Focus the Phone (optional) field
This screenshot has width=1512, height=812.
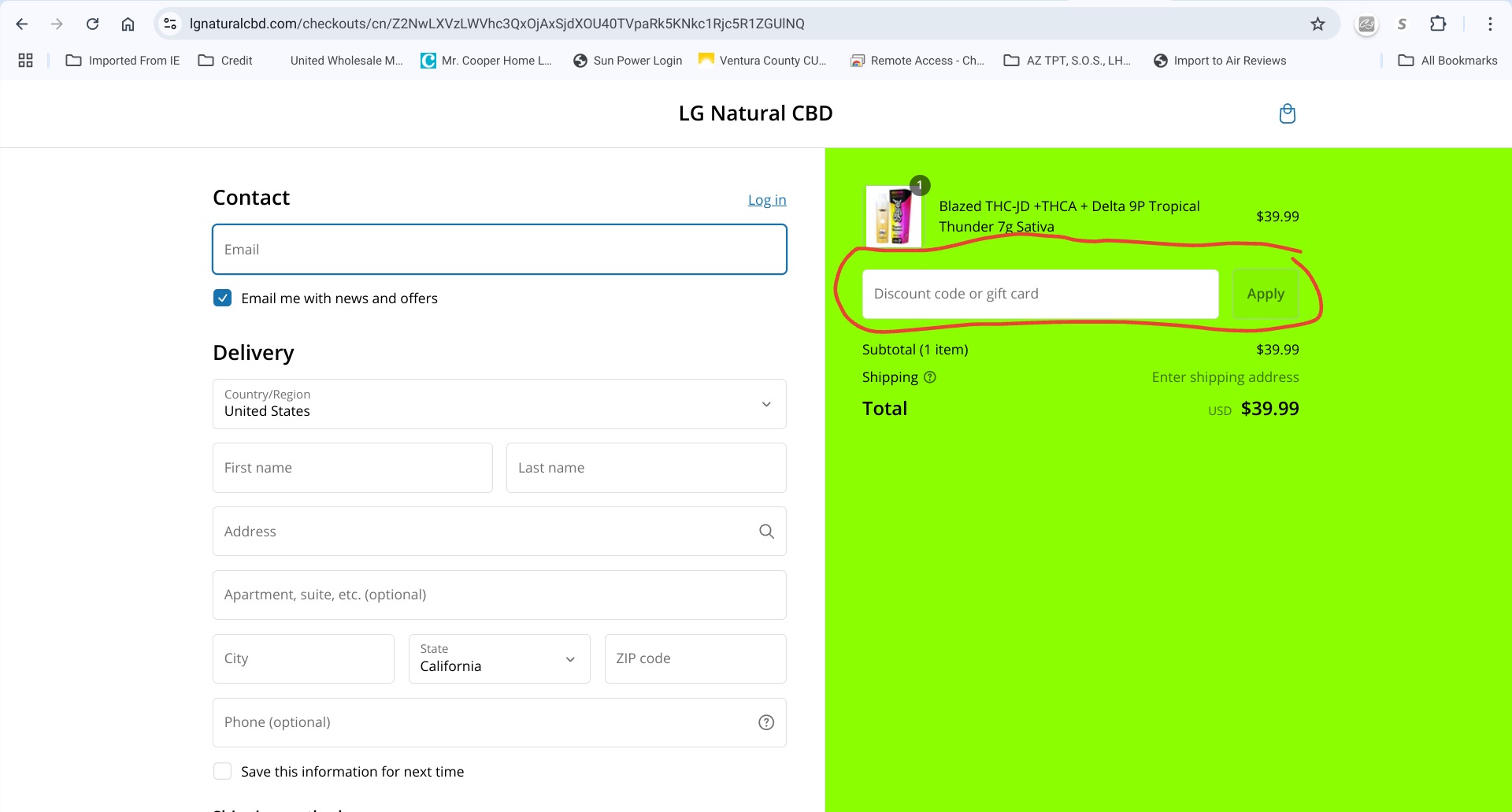click(x=499, y=722)
